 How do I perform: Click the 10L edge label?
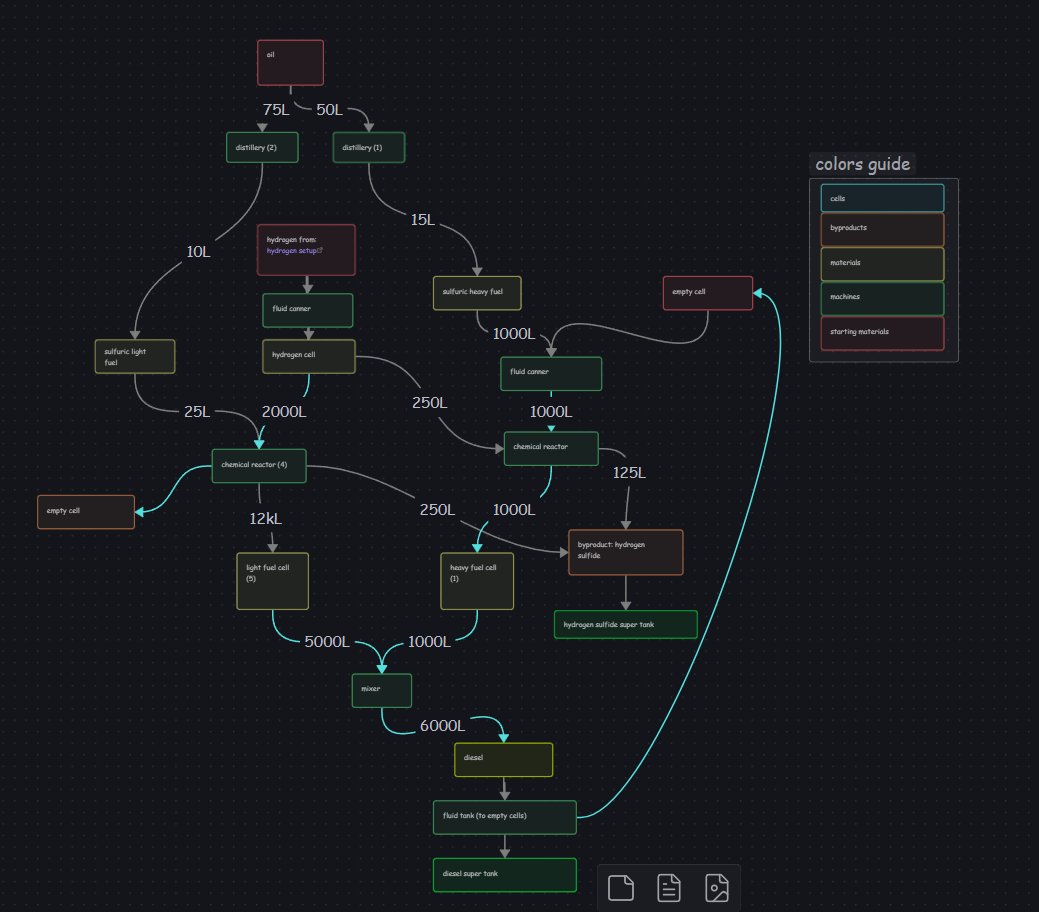[198, 252]
